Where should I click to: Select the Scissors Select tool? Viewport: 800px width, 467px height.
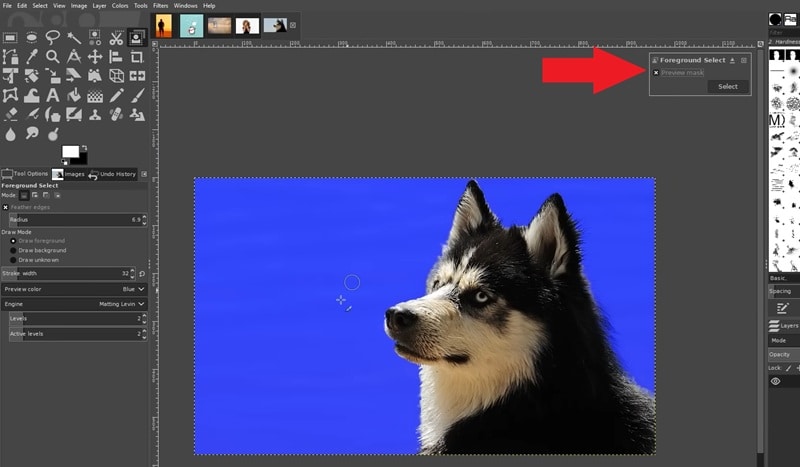pos(116,37)
